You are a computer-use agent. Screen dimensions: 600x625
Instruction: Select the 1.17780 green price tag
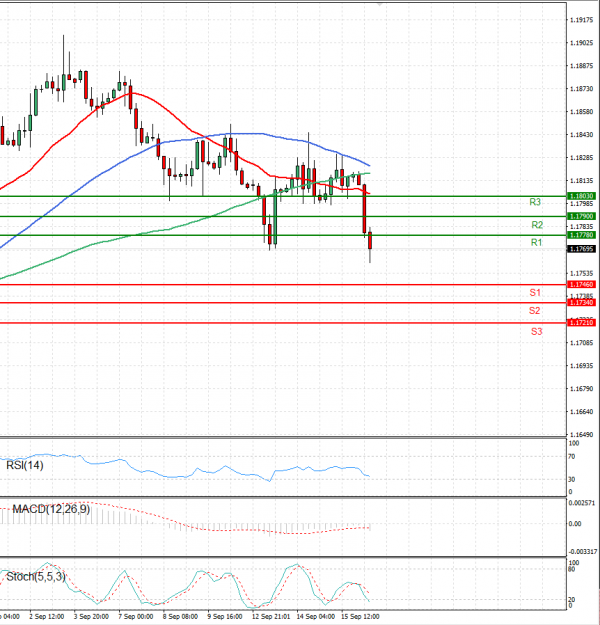581,235
